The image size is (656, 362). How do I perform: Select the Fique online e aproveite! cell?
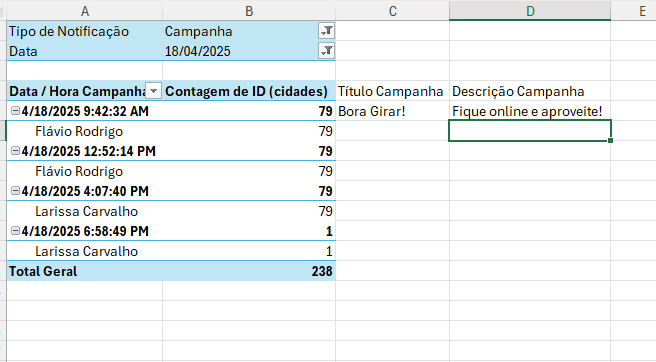[530, 111]
